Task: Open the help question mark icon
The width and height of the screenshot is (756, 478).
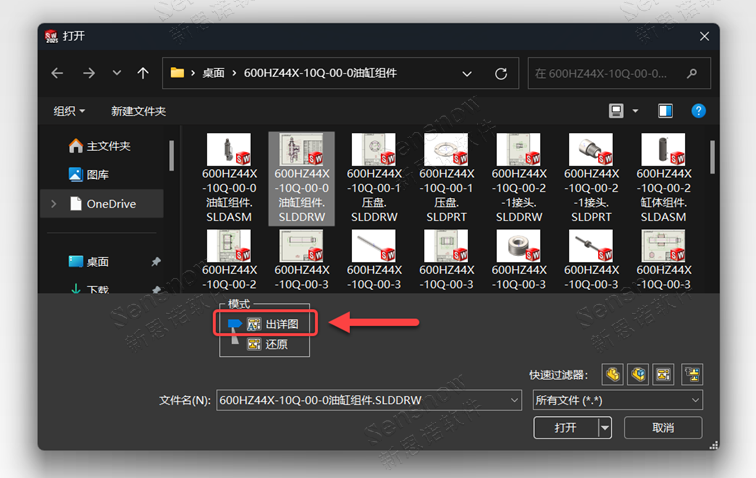Action: point(699,110)
